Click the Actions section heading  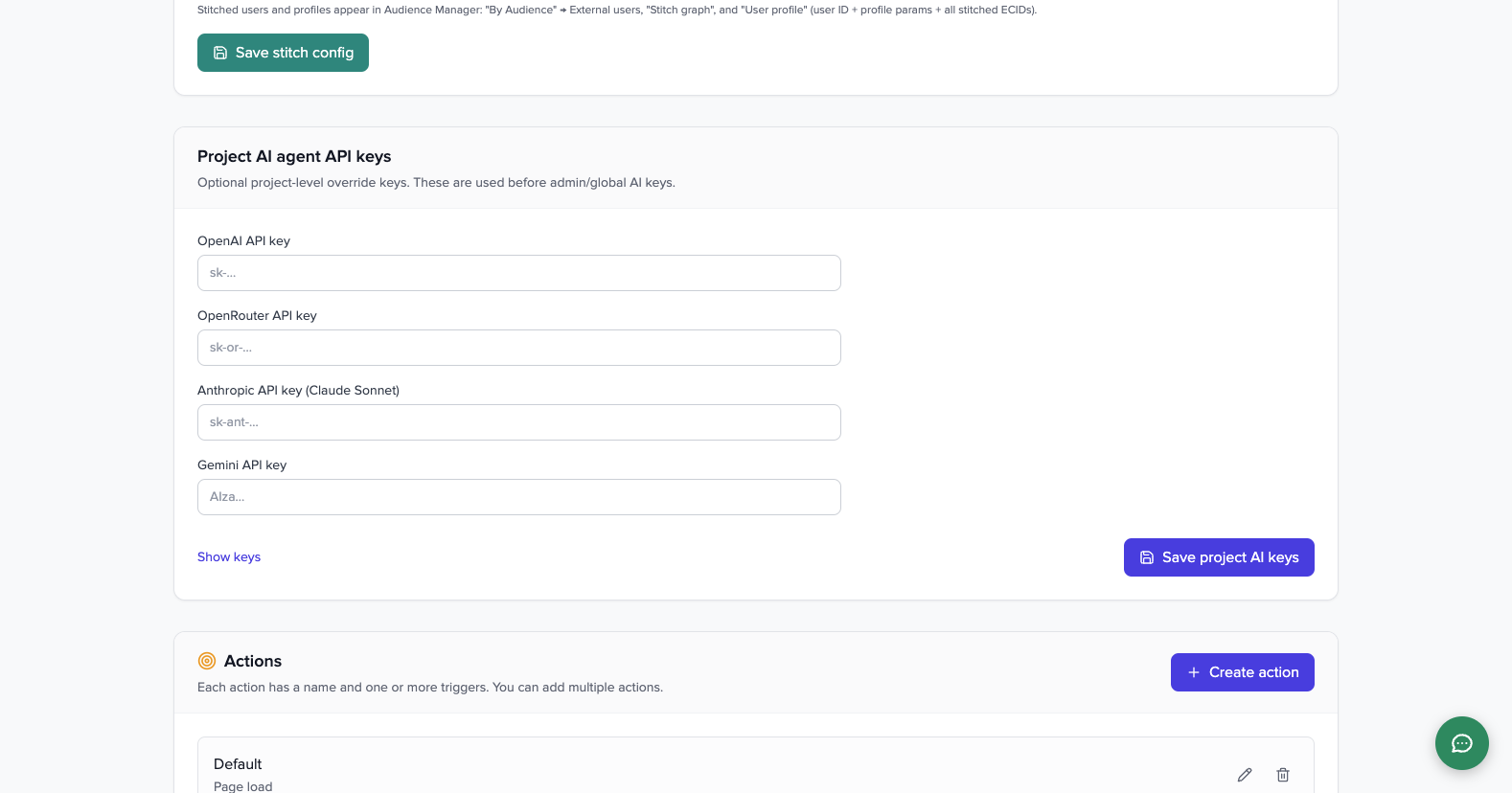[253, 661]
